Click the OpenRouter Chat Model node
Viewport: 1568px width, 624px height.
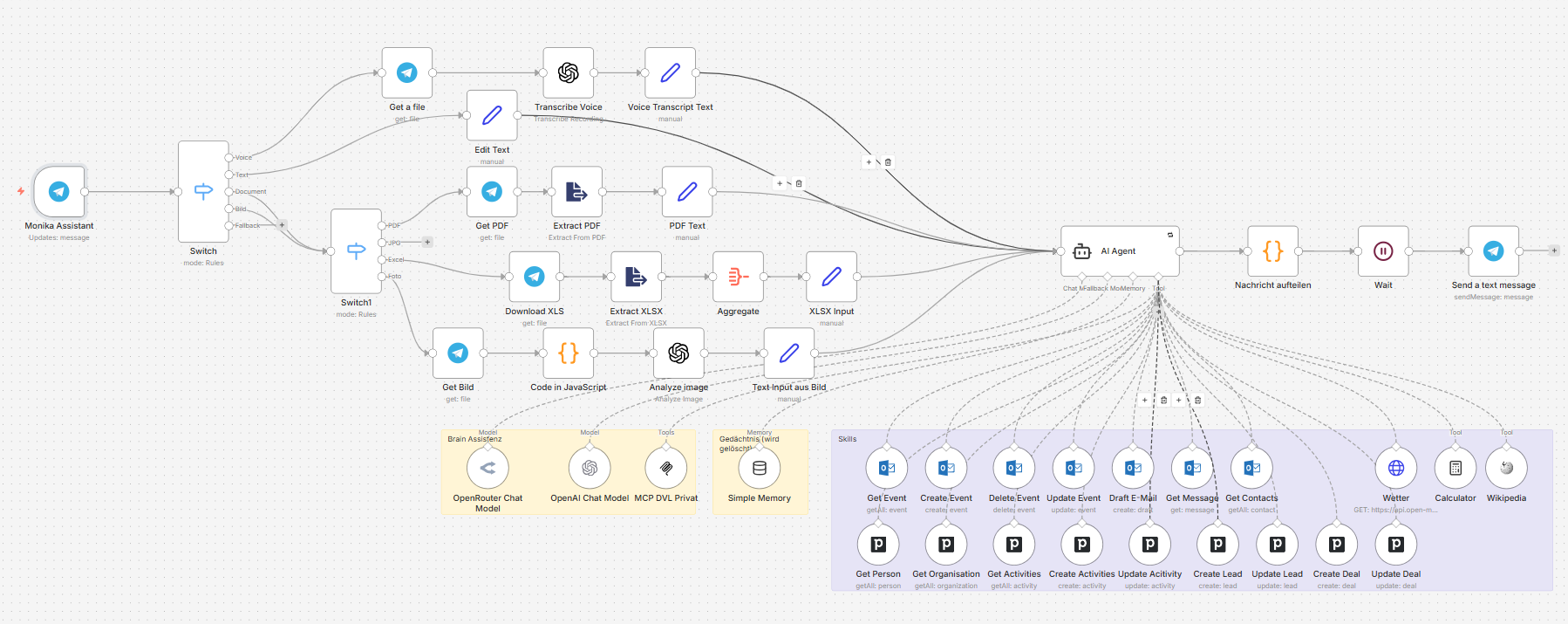tap(487, 469)
